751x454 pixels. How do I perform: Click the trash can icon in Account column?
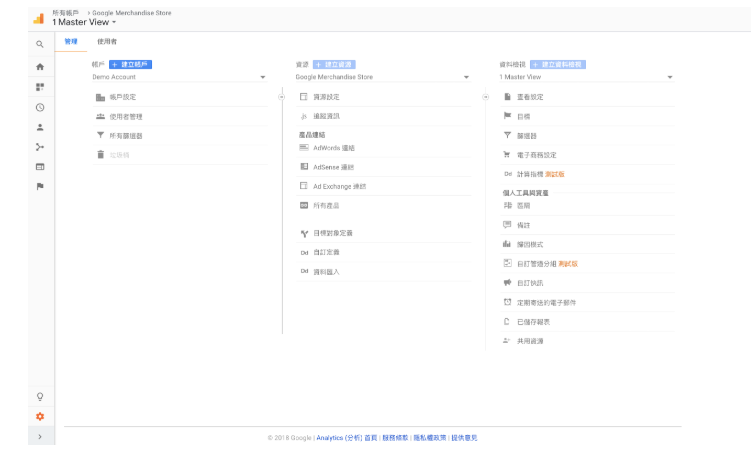pyautogui.click(x=100, y=155)
